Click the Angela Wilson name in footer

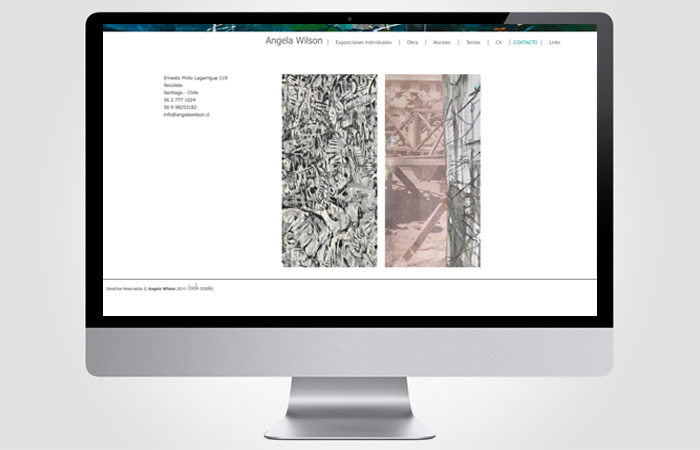[x=161, y=289]
